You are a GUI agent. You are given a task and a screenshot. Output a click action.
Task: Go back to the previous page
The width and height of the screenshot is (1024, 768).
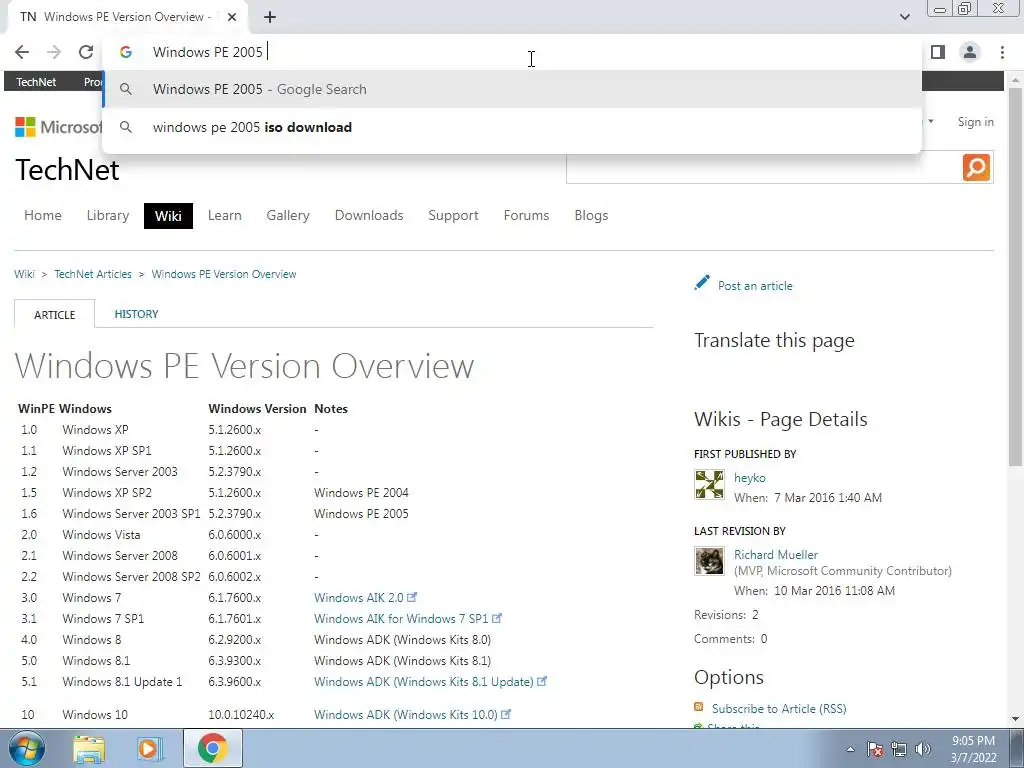point(22,52)
